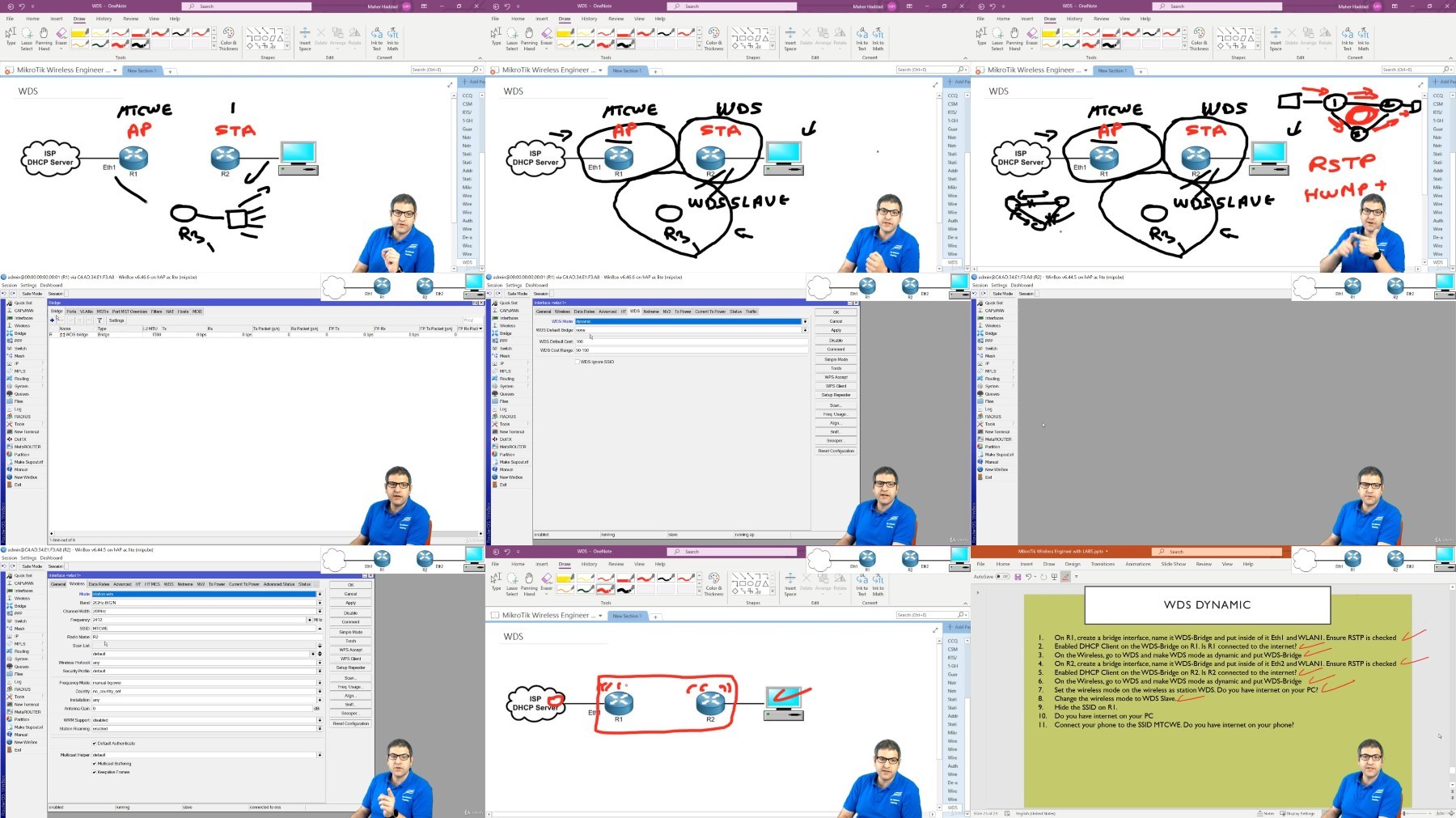Click undo arrow in empty R2 WinBox toolbar
Screen dimensions: 1456x818
coord(976,294)
